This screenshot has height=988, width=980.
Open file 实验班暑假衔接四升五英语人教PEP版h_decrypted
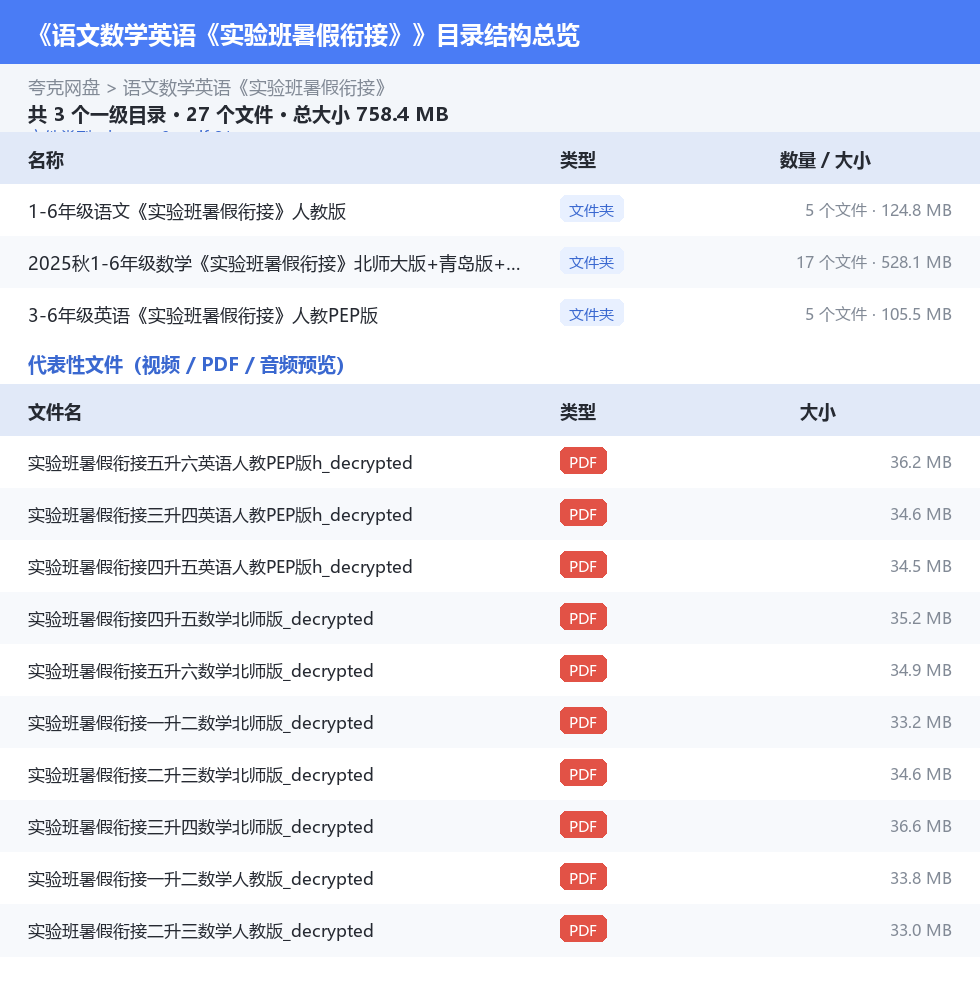[x=220, y=566]
